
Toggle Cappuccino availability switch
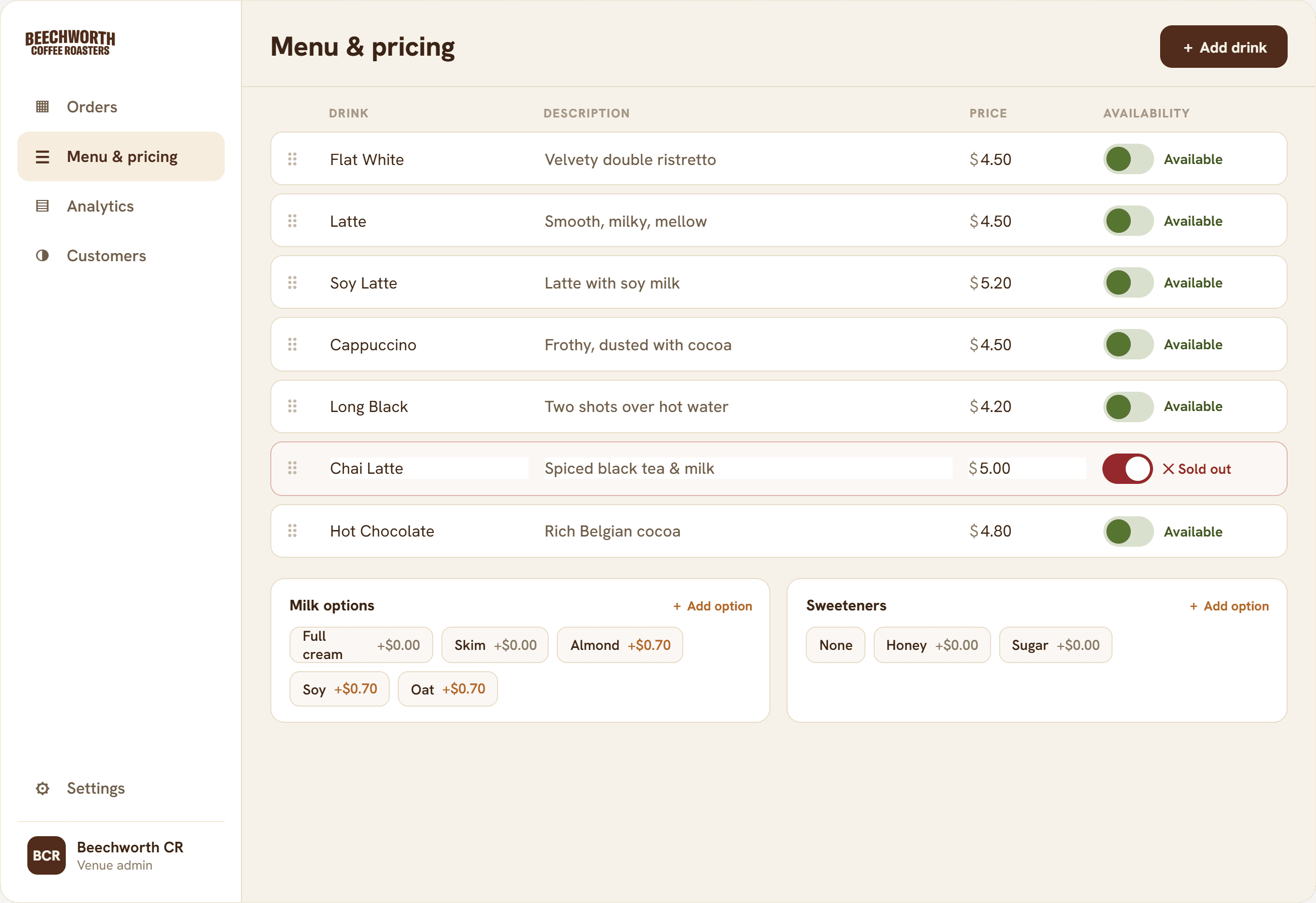click(1128, 344)
